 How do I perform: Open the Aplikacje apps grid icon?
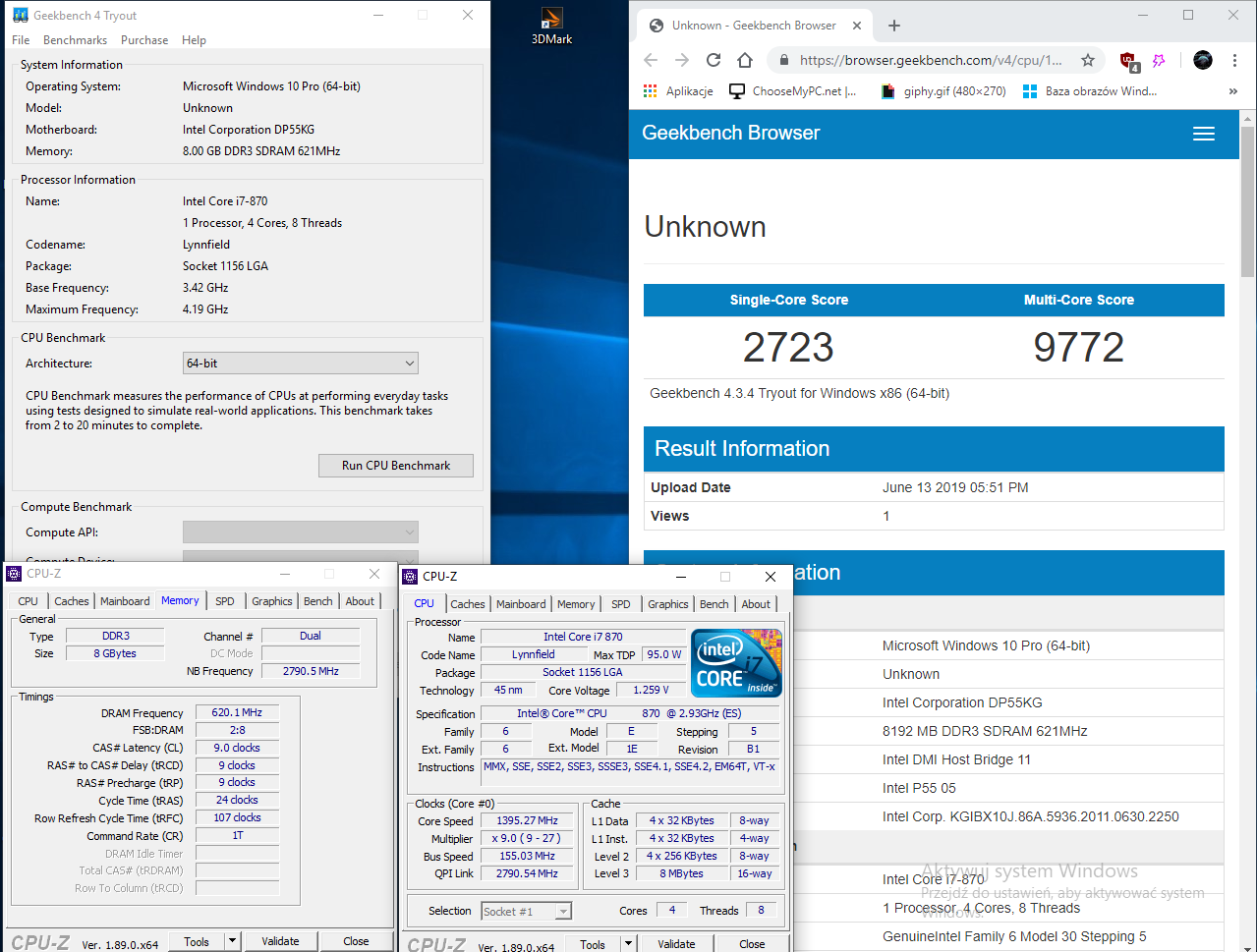pos(651,90)
